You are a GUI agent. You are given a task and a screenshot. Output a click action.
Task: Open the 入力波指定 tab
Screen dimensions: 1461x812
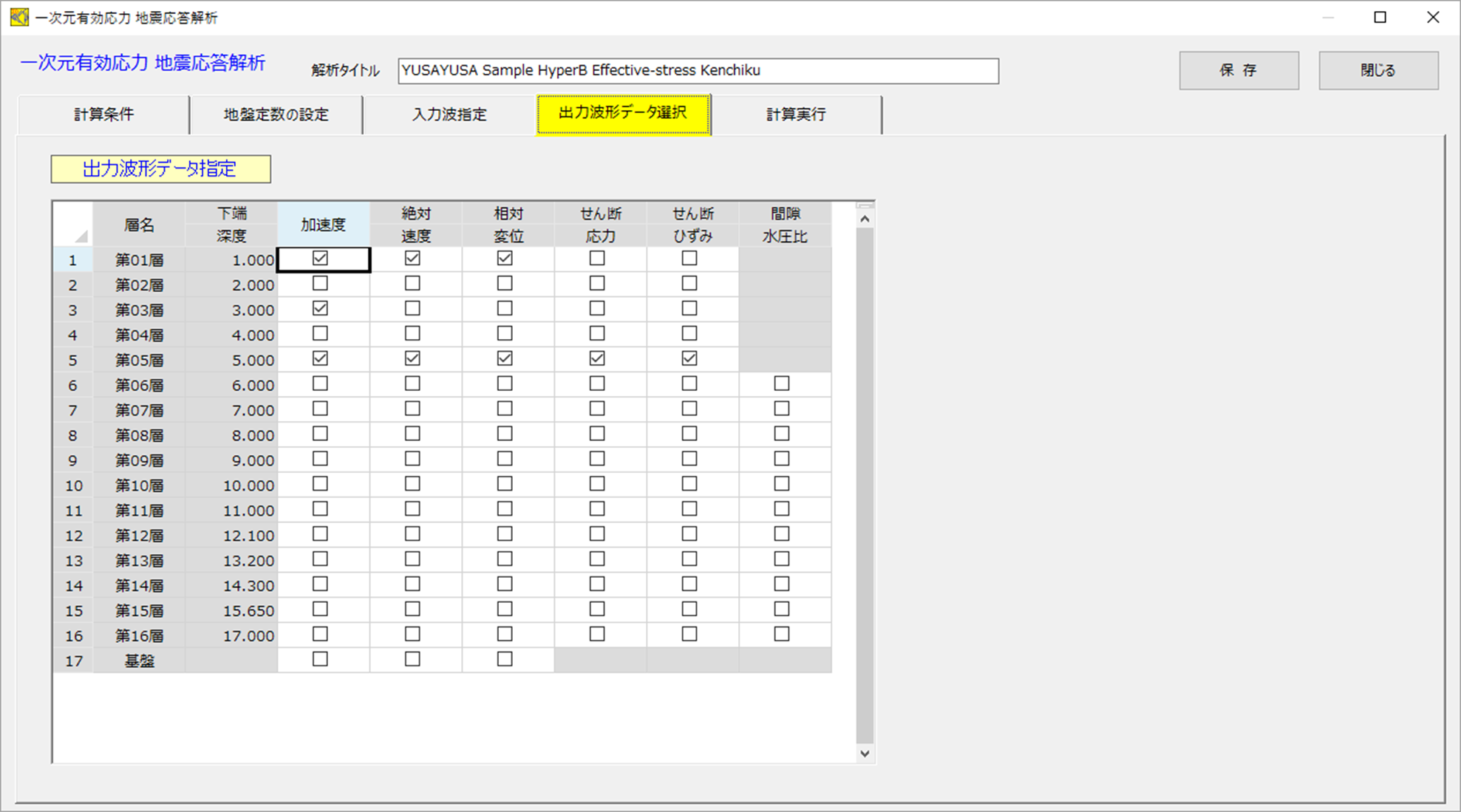[449, 115]
